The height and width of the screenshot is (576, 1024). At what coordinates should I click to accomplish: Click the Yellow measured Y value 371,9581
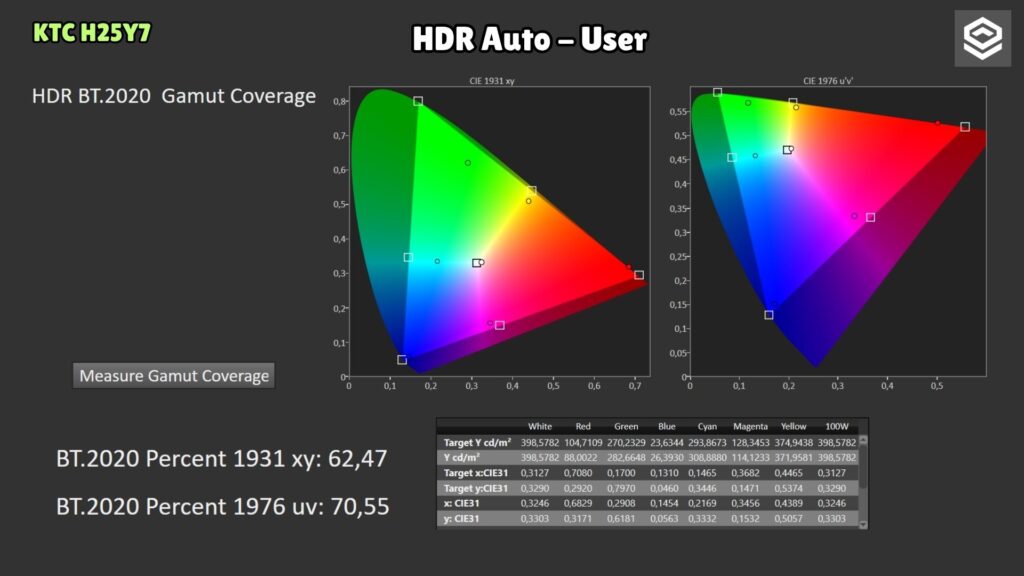point(793,457)
